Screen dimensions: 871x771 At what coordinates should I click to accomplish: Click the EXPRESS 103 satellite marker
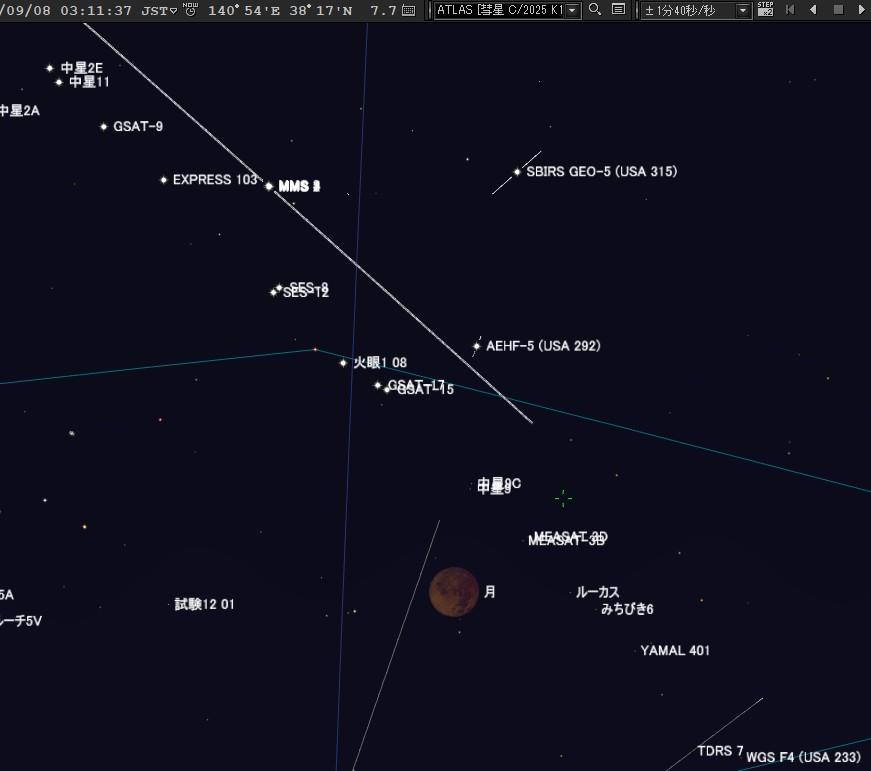[x=164, y=180]
